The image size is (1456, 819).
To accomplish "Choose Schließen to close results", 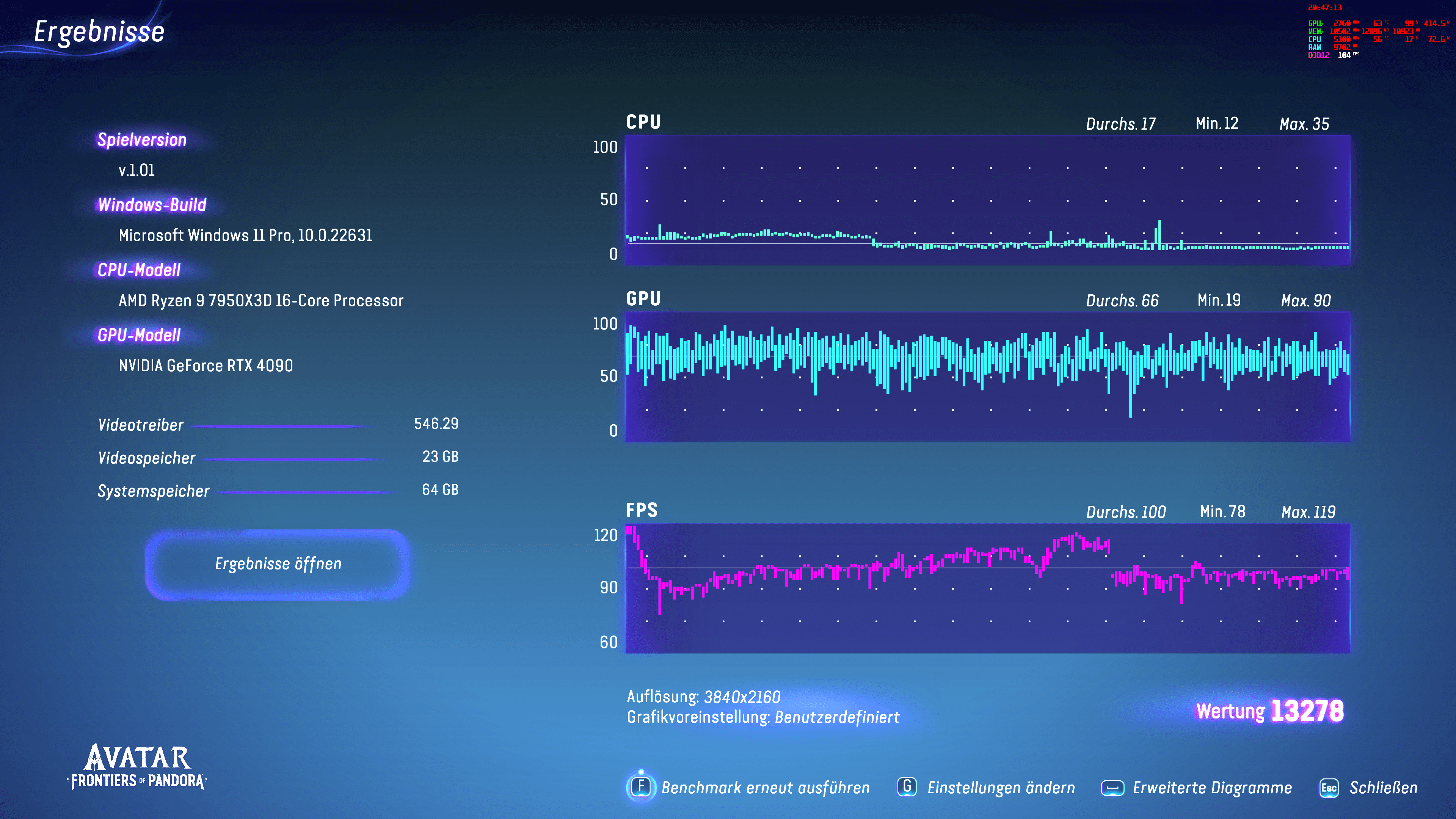I will pyautogui.click(x=1383, y=788).
